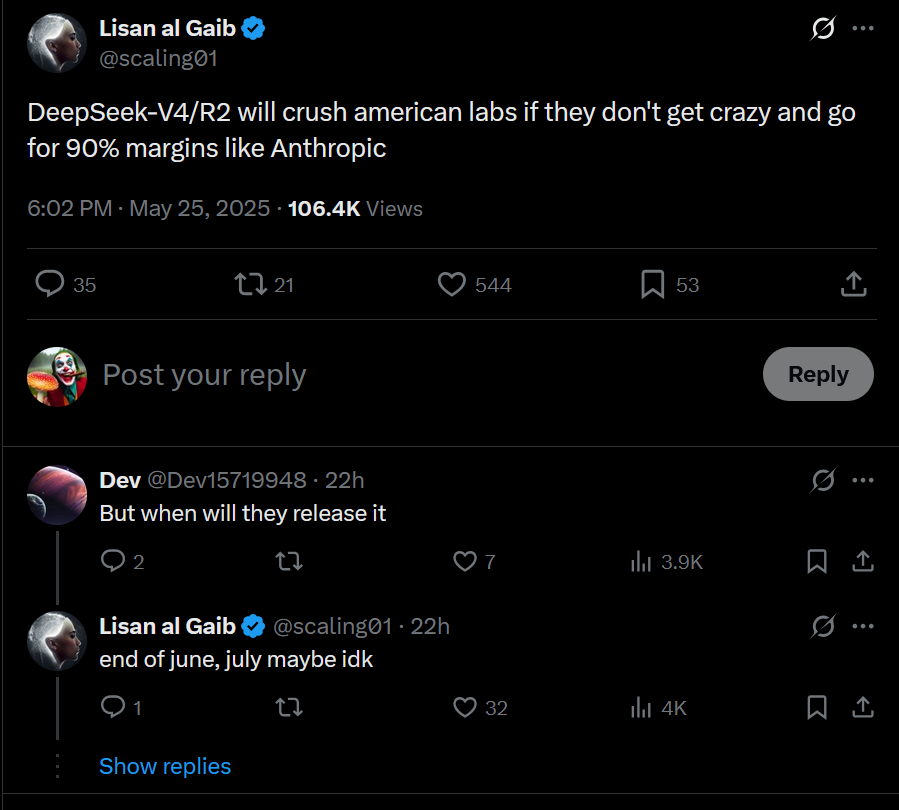Repost the main tweet with 21 reposts

pos(249,285)
